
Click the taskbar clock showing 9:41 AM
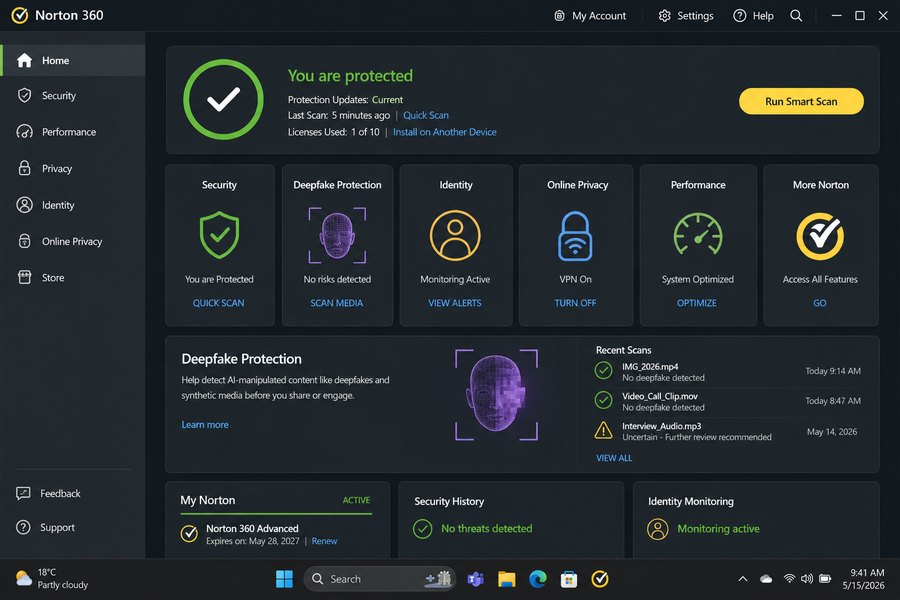863,579
